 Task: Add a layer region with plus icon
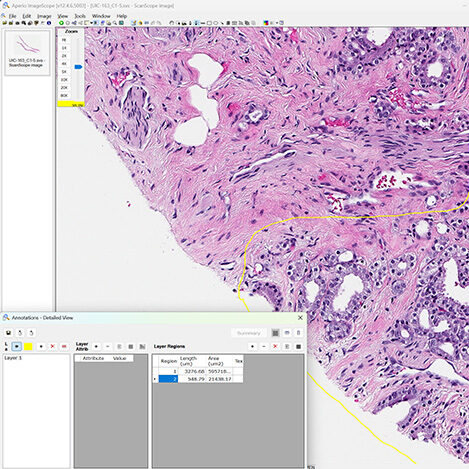pos(252,347)
